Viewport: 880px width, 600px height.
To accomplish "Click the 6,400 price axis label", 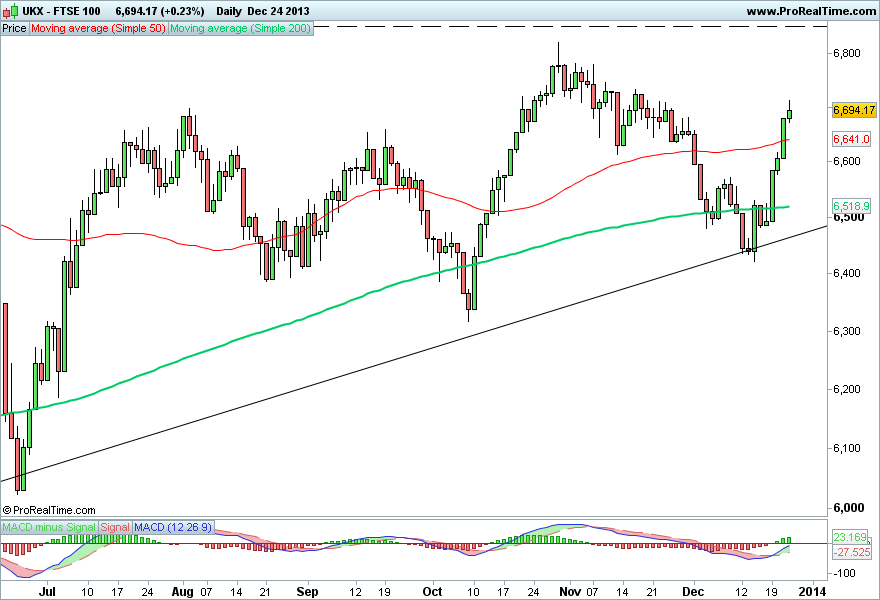I will 846,274.
